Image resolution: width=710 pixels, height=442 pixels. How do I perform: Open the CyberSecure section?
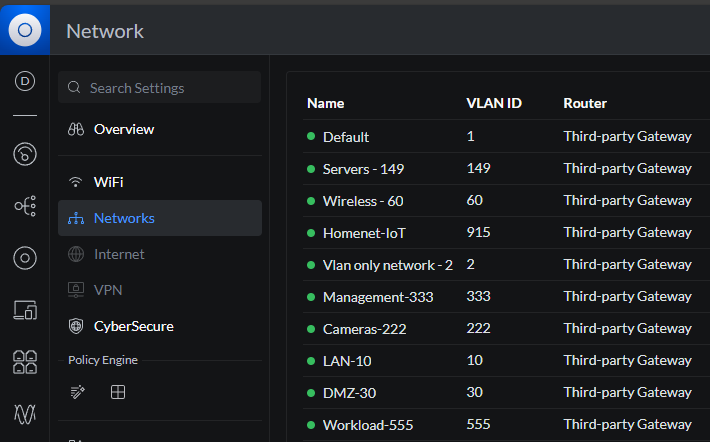(133, 326)
